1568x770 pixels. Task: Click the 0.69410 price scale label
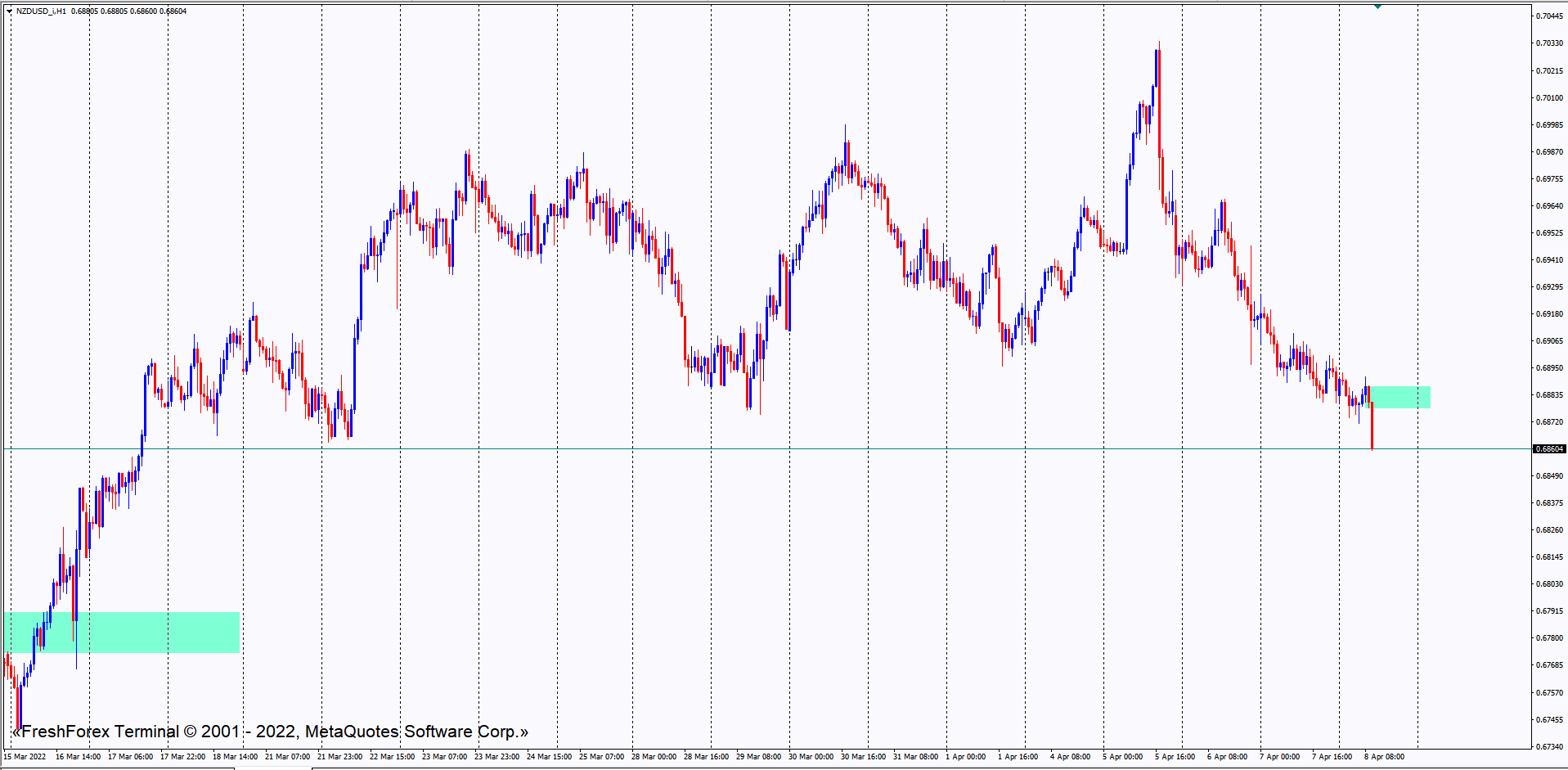tap(1548, 260)
